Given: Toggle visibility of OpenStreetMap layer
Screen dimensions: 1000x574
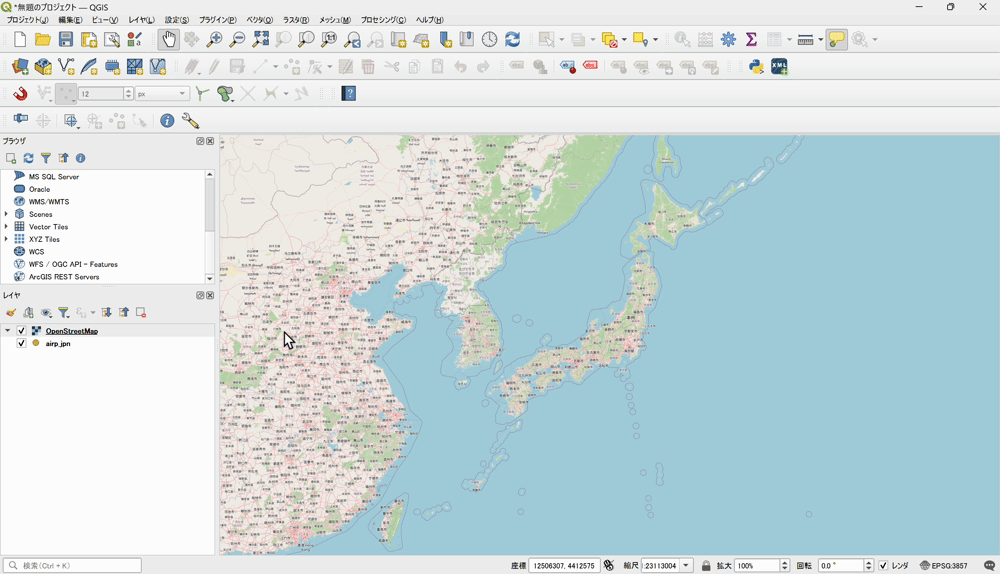Looking at the screenshot, I should point(21,331).
